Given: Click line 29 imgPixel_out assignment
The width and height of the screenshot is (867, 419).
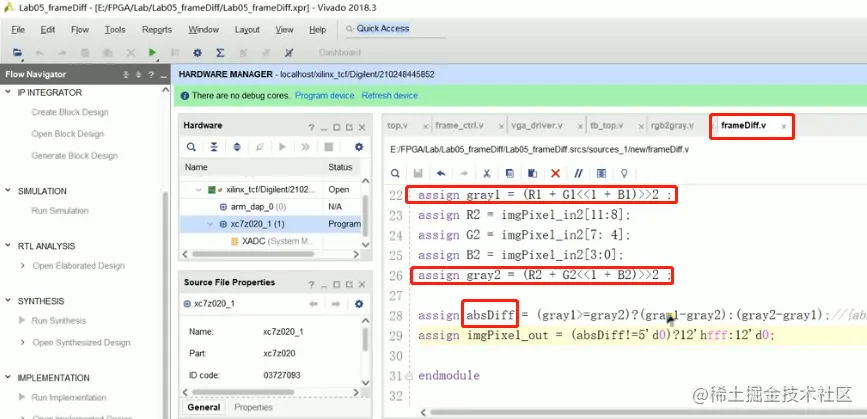Looking at the screenshot, I should [x=594, y=336].
